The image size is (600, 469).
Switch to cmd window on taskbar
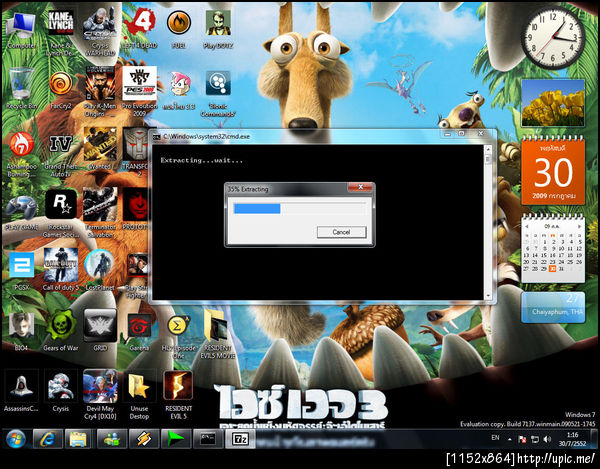[208, 439]
